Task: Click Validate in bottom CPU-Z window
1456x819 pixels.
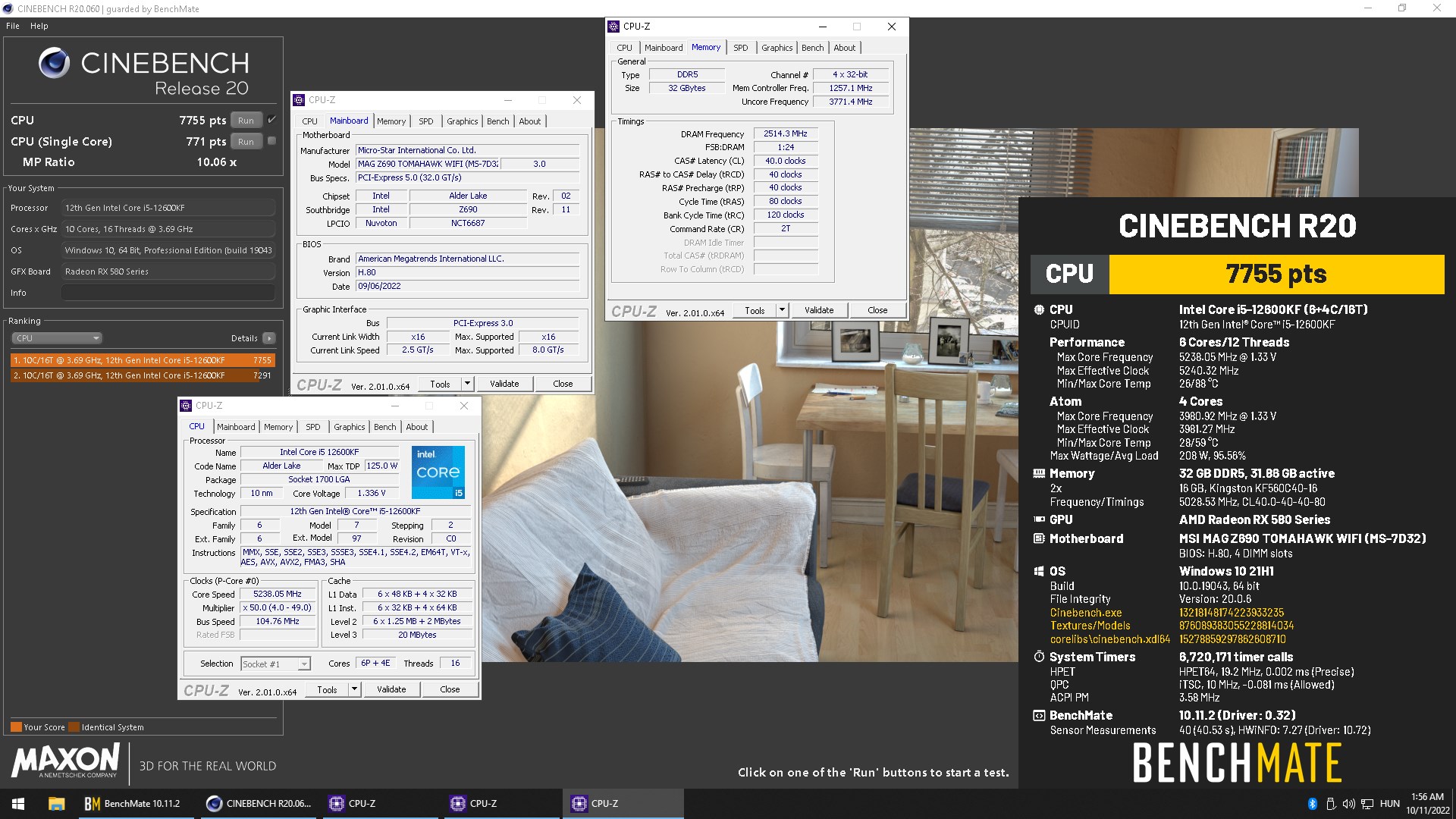Action: coord(391,689)
